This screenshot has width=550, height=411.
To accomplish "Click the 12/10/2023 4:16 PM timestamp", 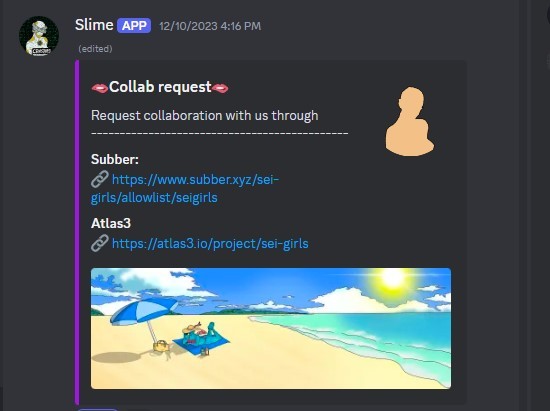I will coord(210,26).
